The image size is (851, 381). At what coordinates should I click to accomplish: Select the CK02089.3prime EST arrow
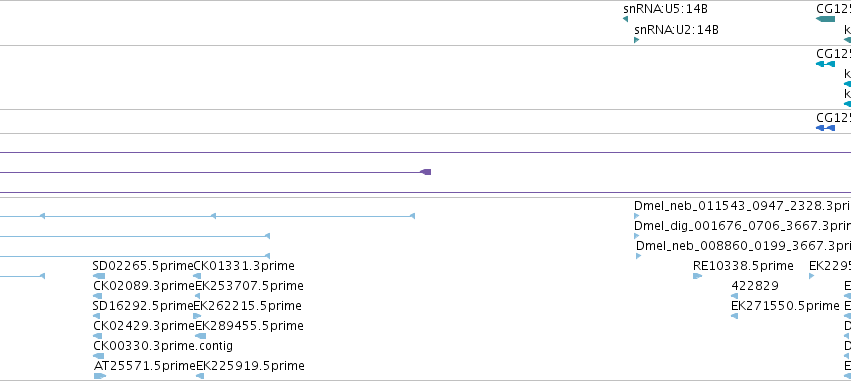pyautogui.click(x=98, y=296)
